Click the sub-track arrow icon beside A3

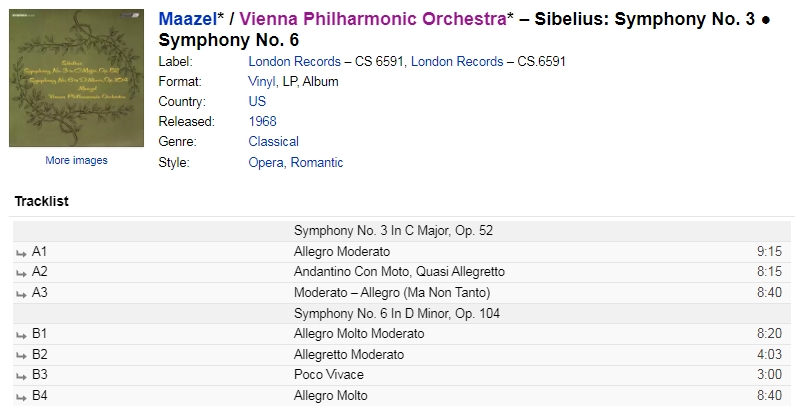coord(21,294)
